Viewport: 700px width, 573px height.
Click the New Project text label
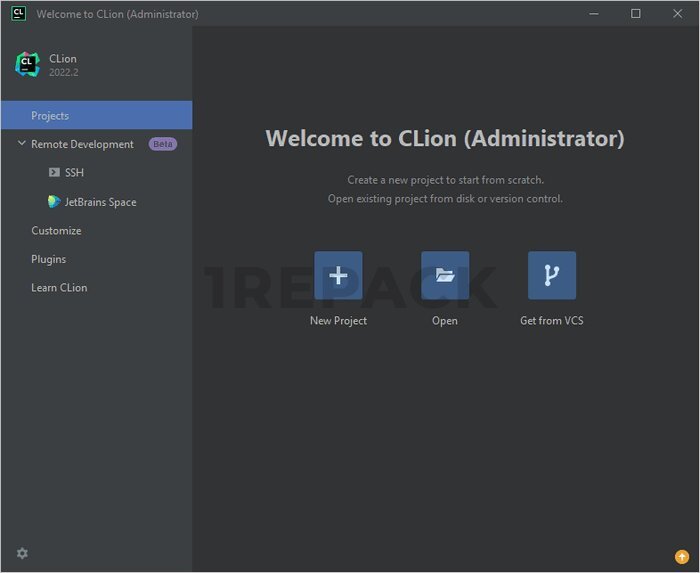click(338, 321)
